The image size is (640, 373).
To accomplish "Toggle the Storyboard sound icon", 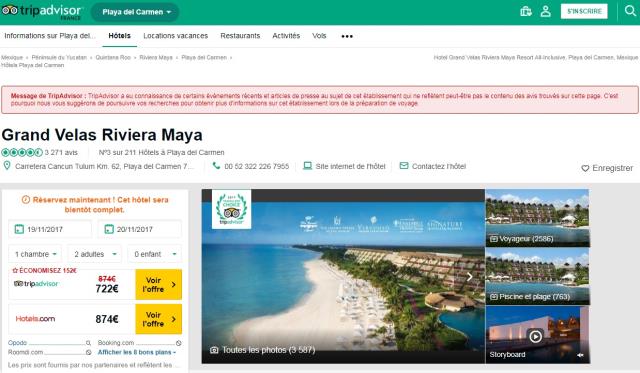I will coord(580,355).
